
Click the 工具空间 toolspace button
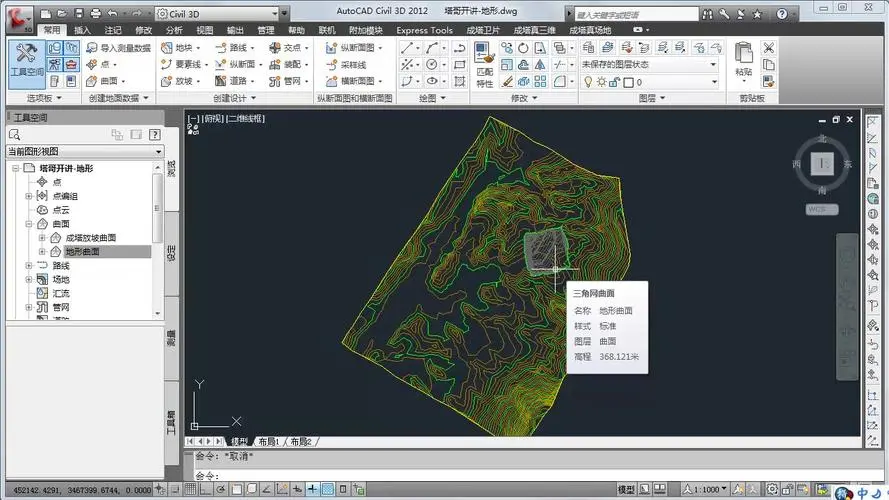click(25, 61)
